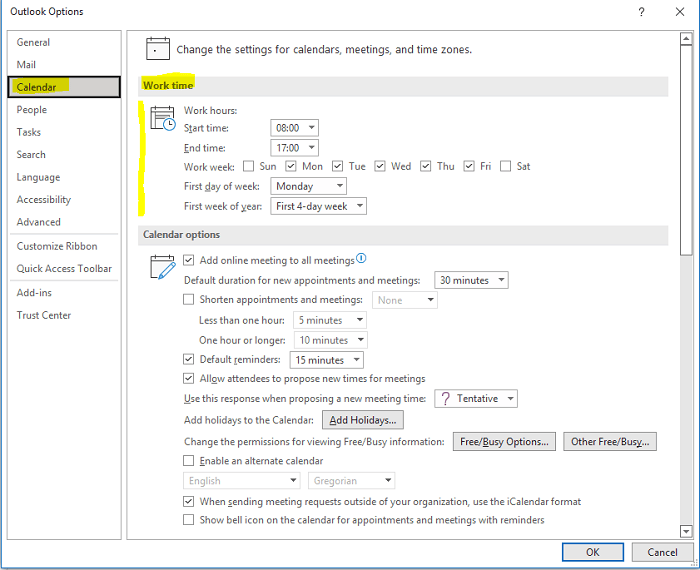Viewport: 700px width, 570px height.
Task: Open the English alternate calendar language dropdown
Action: (x=241, y=481)
